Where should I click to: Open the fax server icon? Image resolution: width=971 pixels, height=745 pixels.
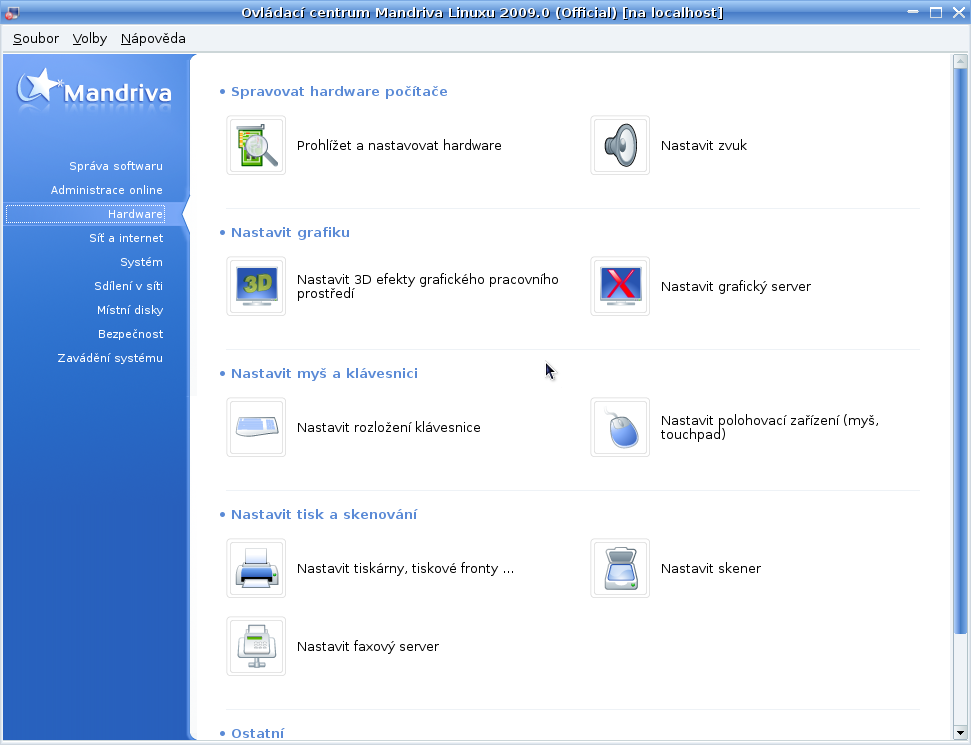pyautogui.click(x=256, y=646)
